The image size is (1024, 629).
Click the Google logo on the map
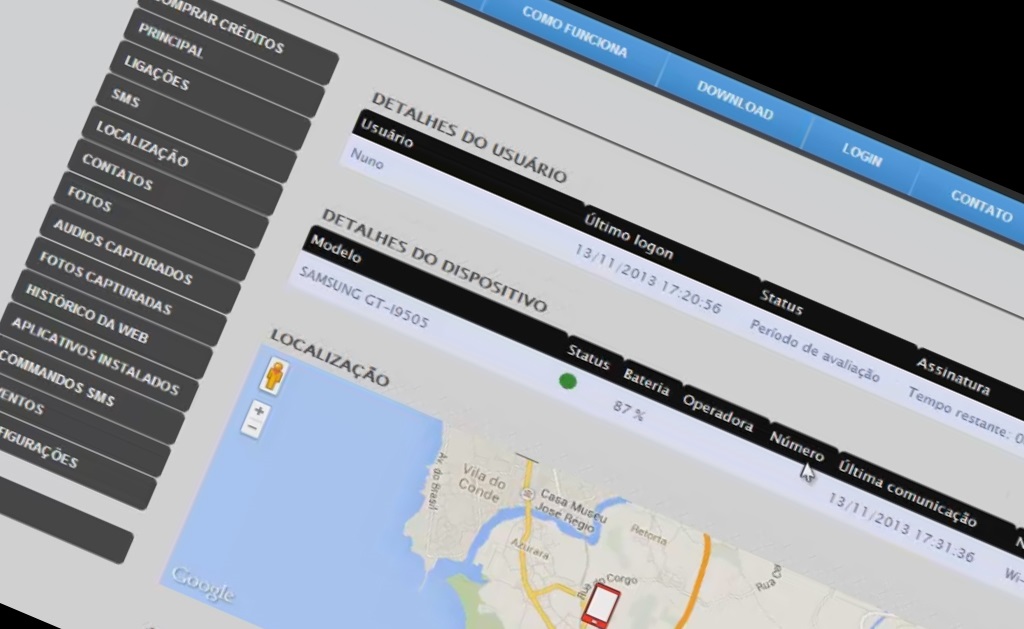(202, 584)
